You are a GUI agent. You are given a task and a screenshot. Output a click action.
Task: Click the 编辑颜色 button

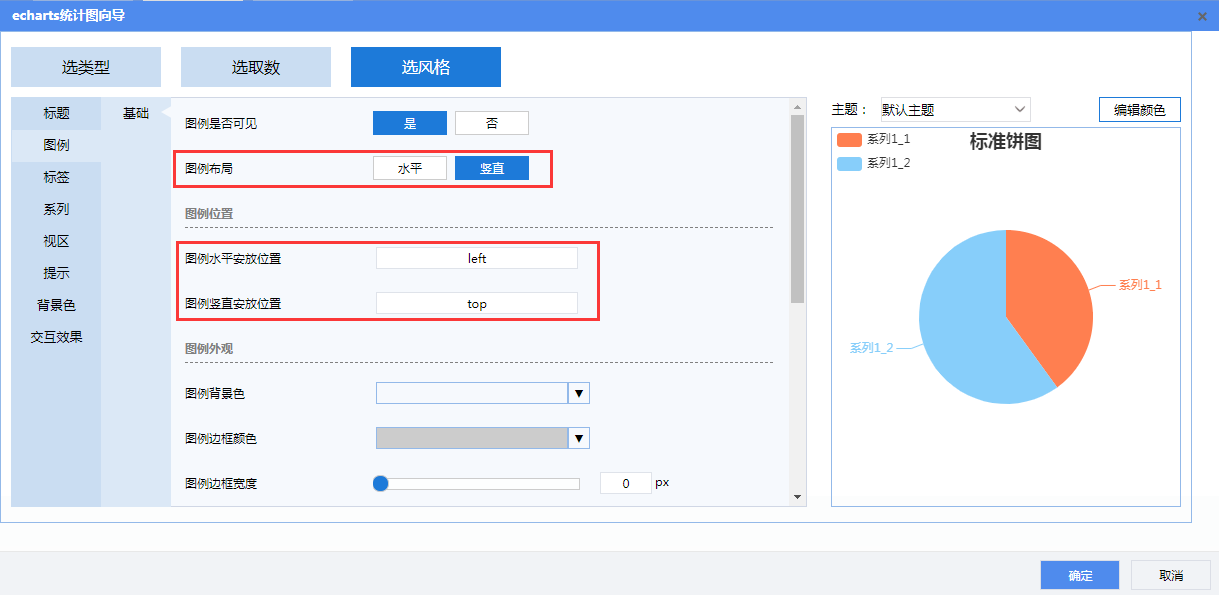tap(1139, 110)
